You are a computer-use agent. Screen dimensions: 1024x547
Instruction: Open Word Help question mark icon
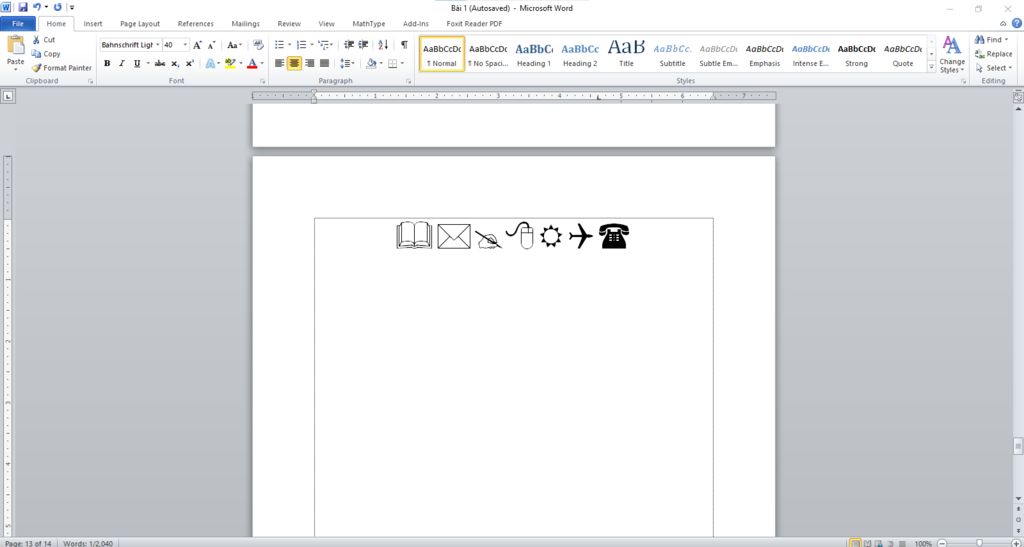click(x=1017, y=23)
